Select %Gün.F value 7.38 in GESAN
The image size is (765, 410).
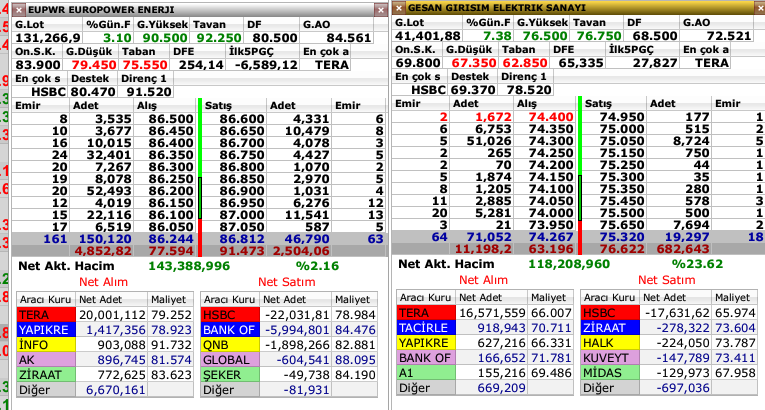[497, 36]
